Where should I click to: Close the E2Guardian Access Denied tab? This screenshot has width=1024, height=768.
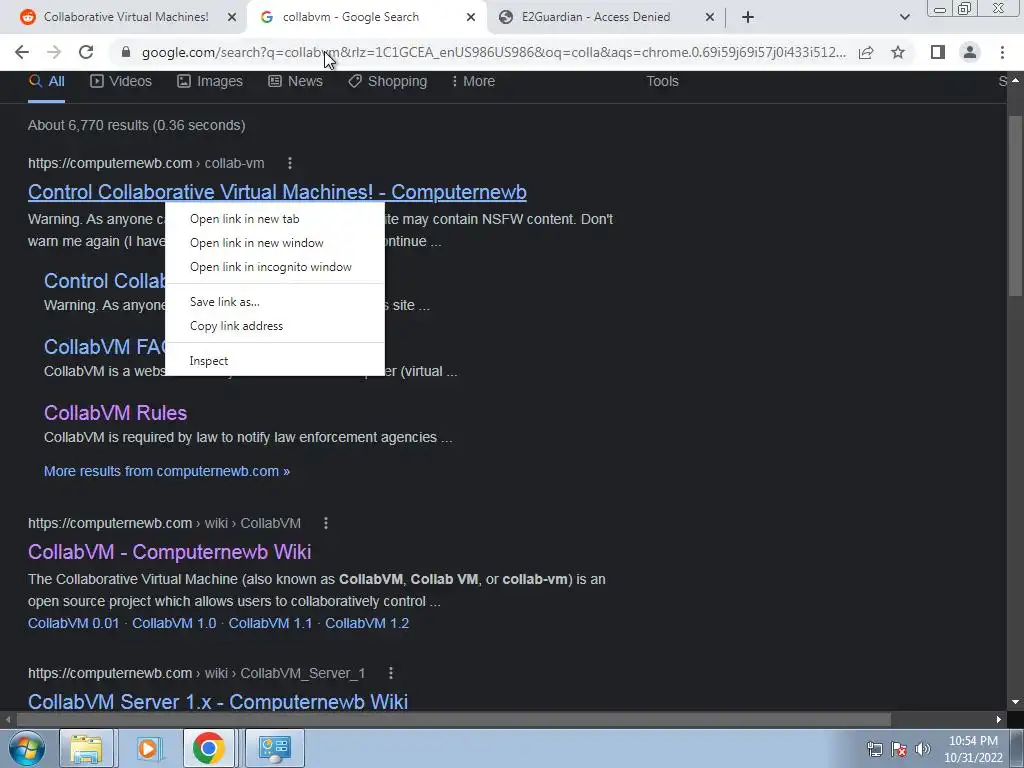pos(710,18)
